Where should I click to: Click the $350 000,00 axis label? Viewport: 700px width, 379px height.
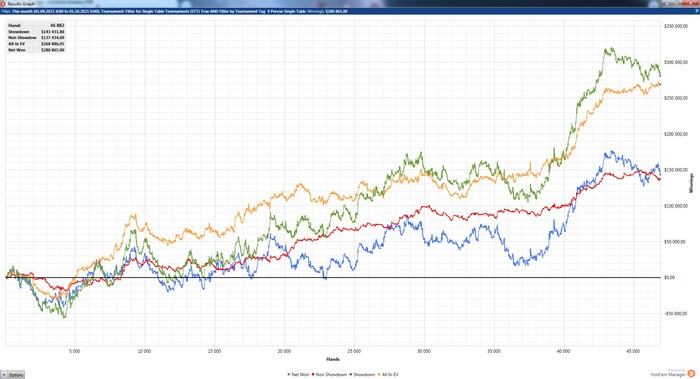click(x=675, y=26)
